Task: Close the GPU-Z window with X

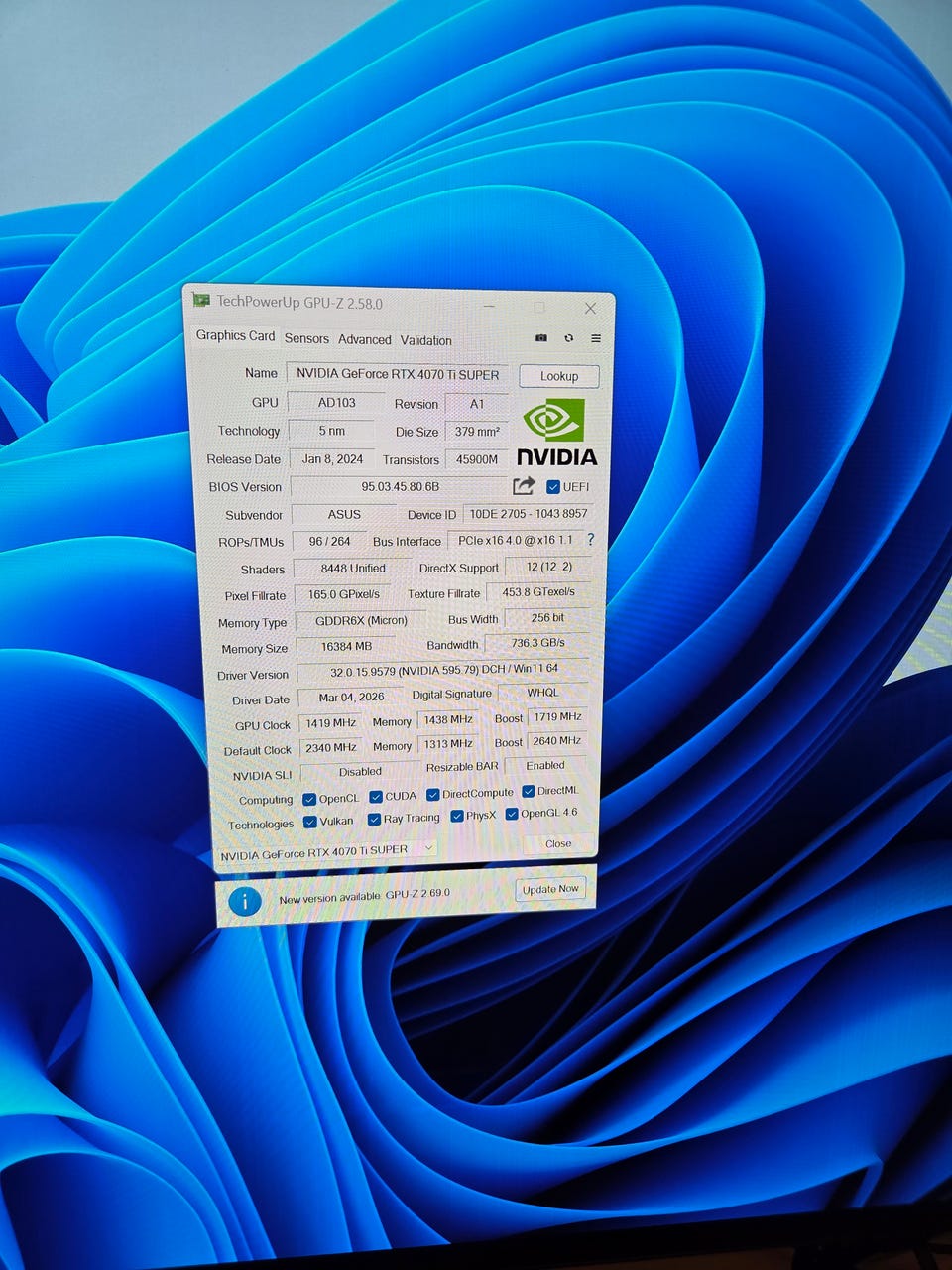Action: tap(590, 308)
